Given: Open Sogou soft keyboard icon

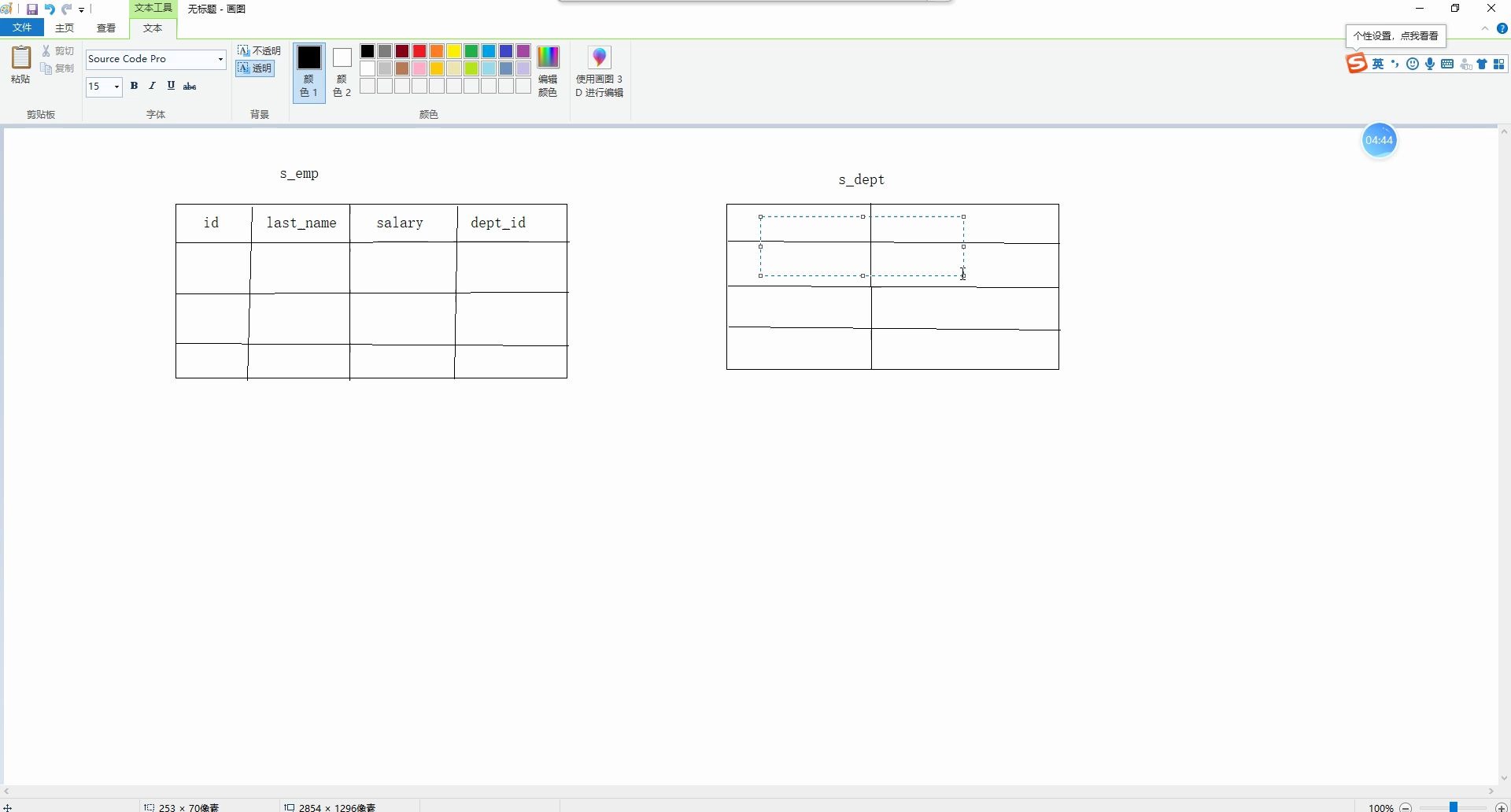Looking at the screenshot, I should click(x=1447, y=65).
